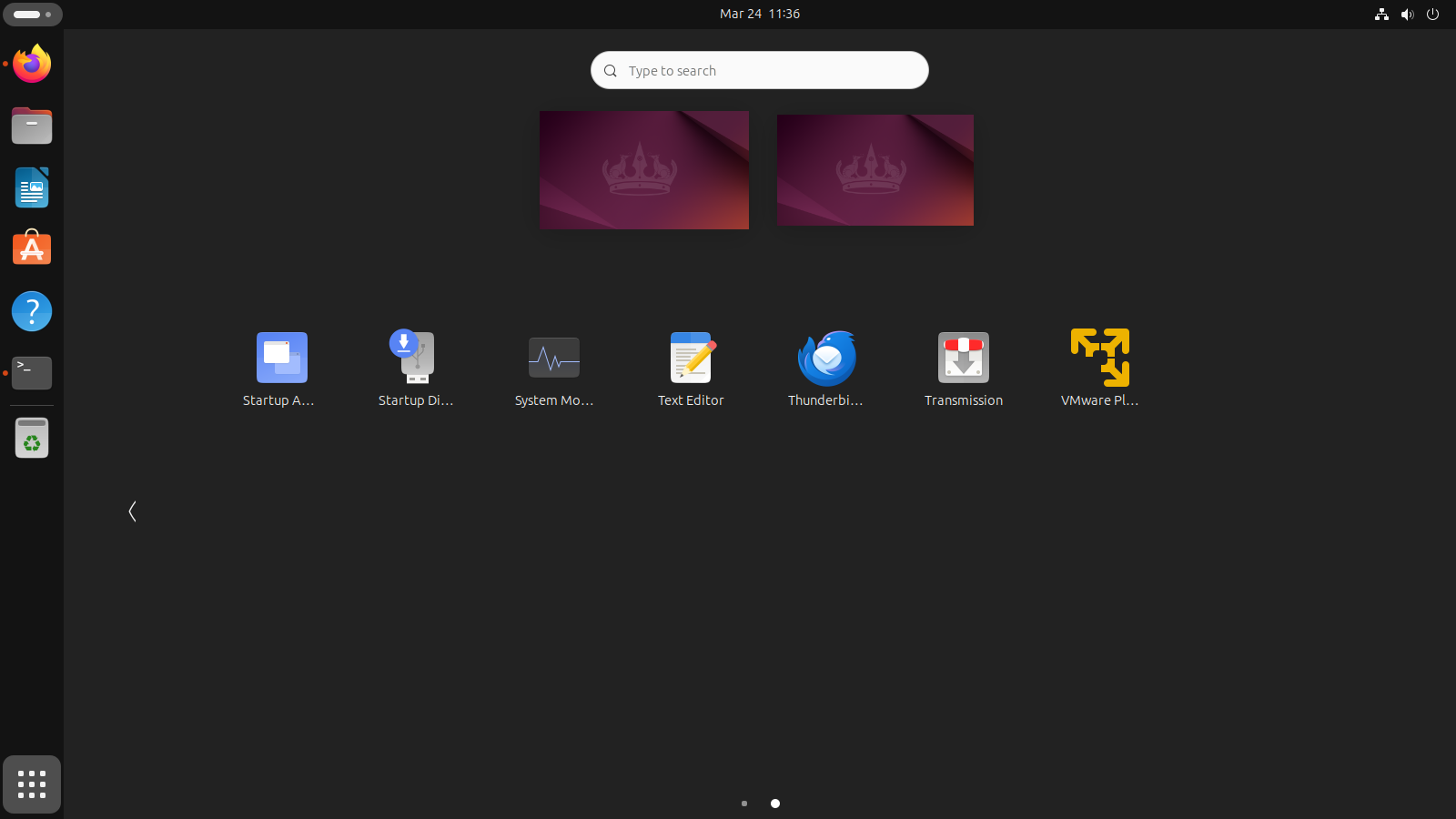Open the system power menu
Screen dimensions: 1456x819
[x=1434, y=14]
